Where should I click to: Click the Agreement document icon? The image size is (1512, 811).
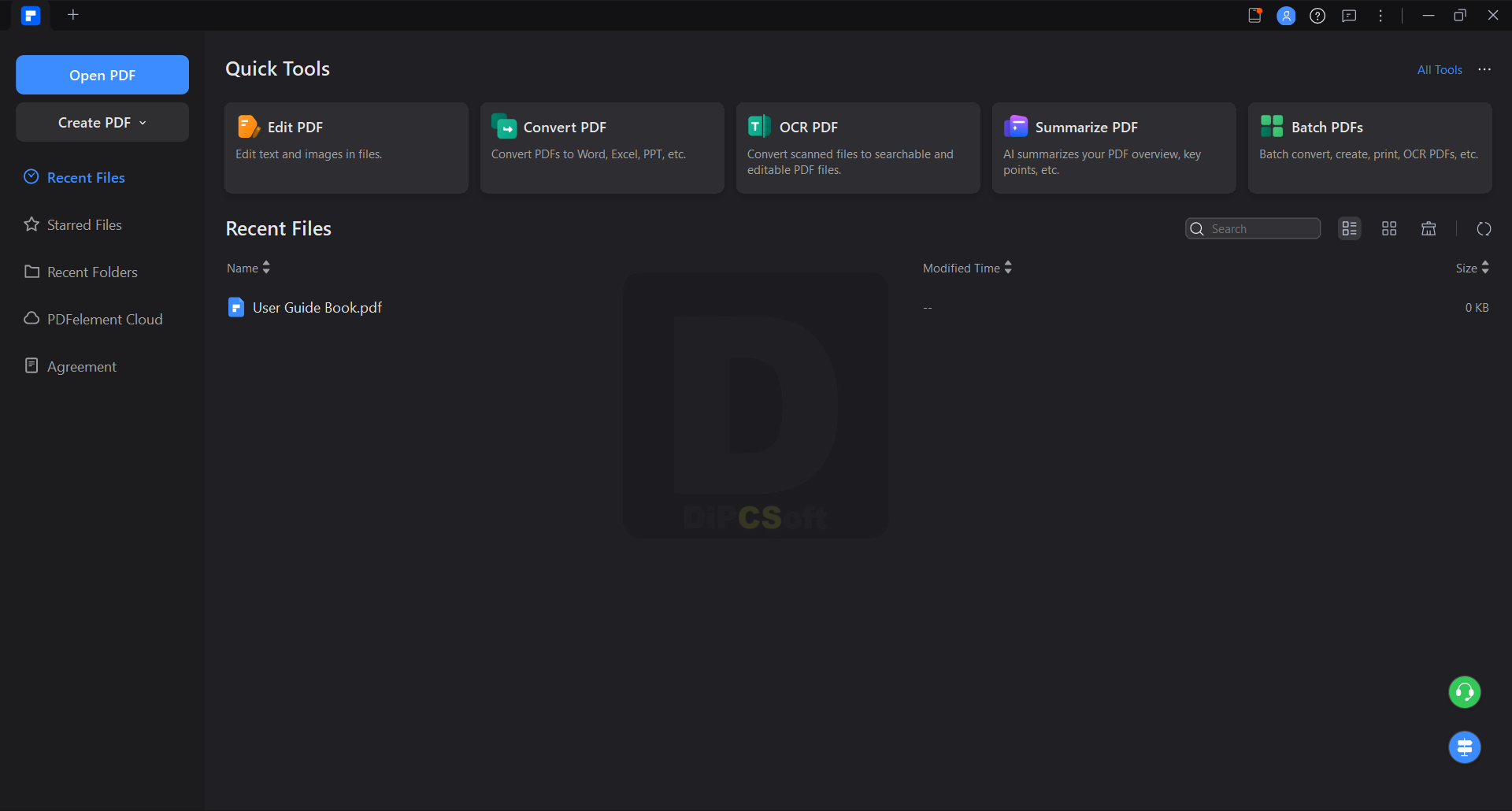click(x=31, y=365)
